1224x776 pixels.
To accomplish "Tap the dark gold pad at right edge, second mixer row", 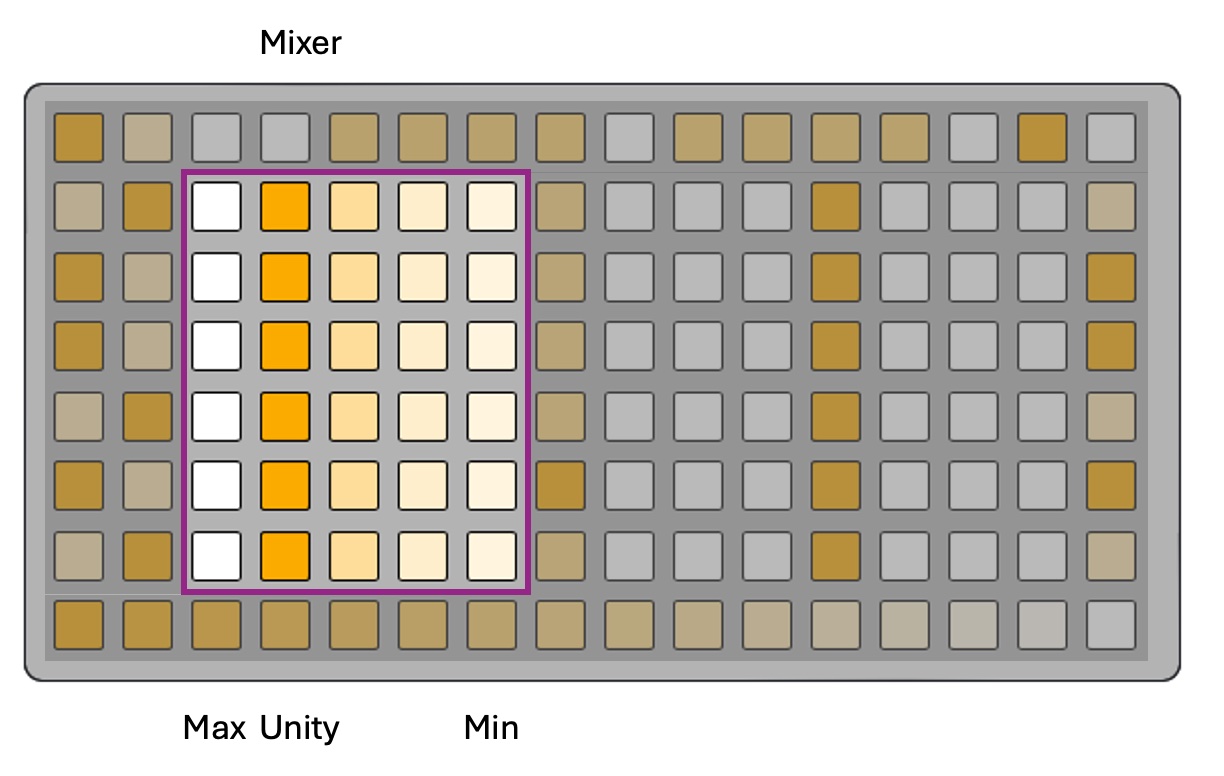I will (1111, 277).
